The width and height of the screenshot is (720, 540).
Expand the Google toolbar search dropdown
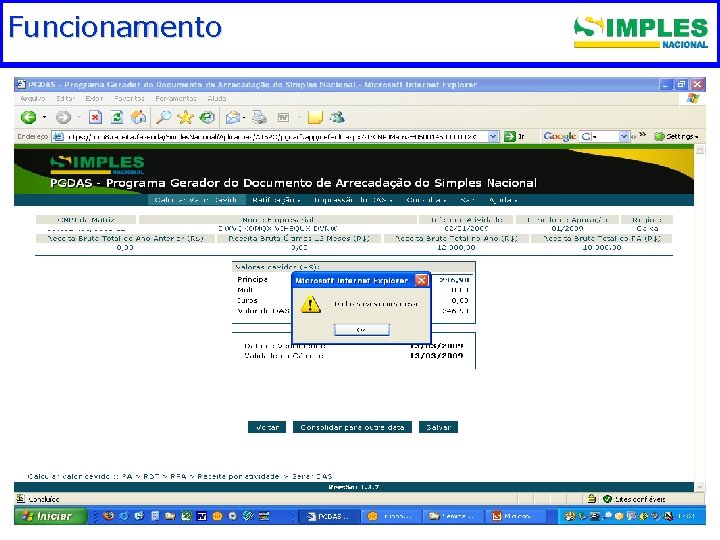pyautogui.click(x=624, y=136)
